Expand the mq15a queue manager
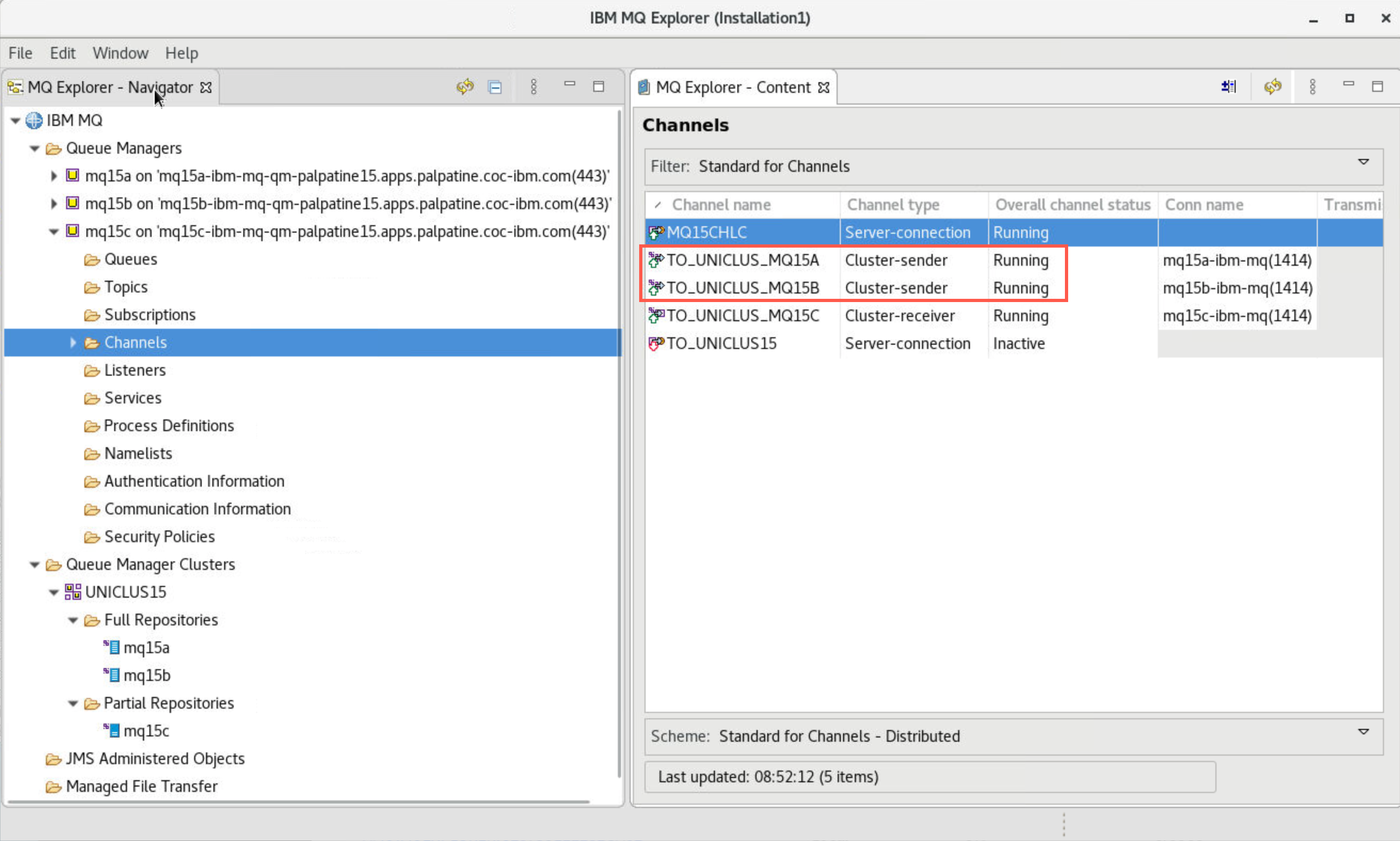Viewport: 1400px width, 841px height. tap(54, 176)
